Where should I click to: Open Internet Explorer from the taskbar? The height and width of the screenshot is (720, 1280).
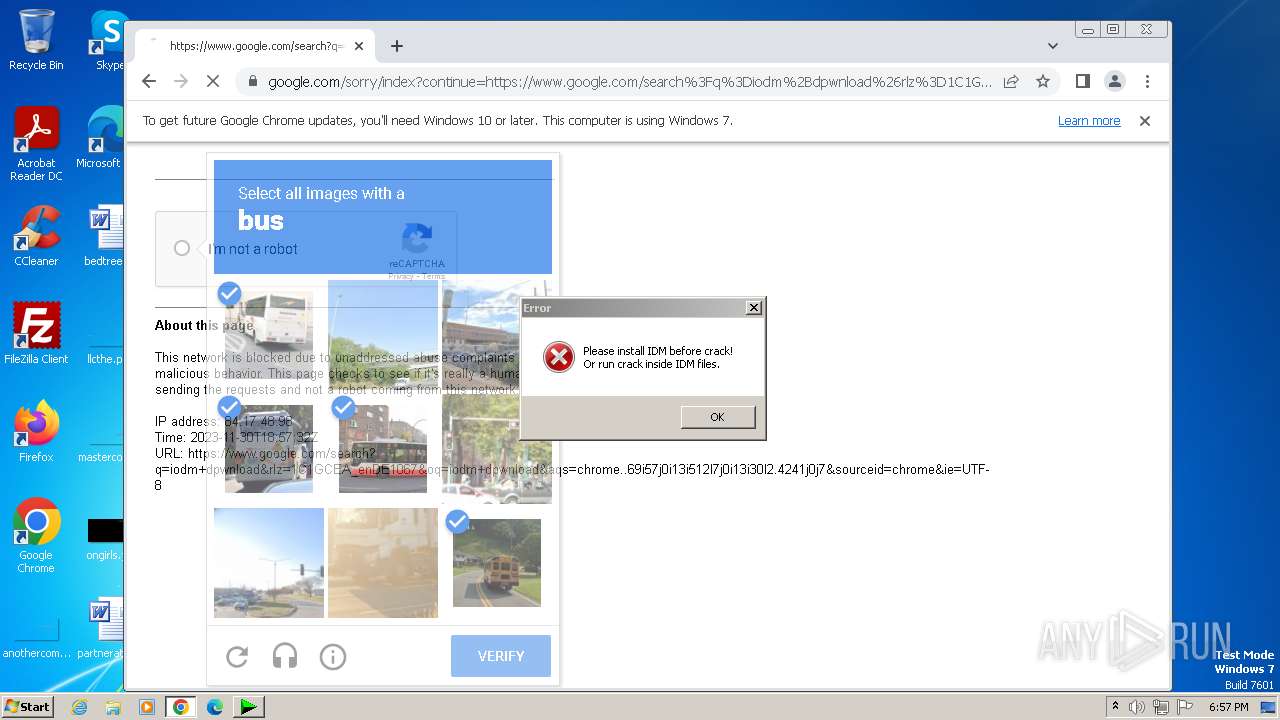(x=80, y=707)
